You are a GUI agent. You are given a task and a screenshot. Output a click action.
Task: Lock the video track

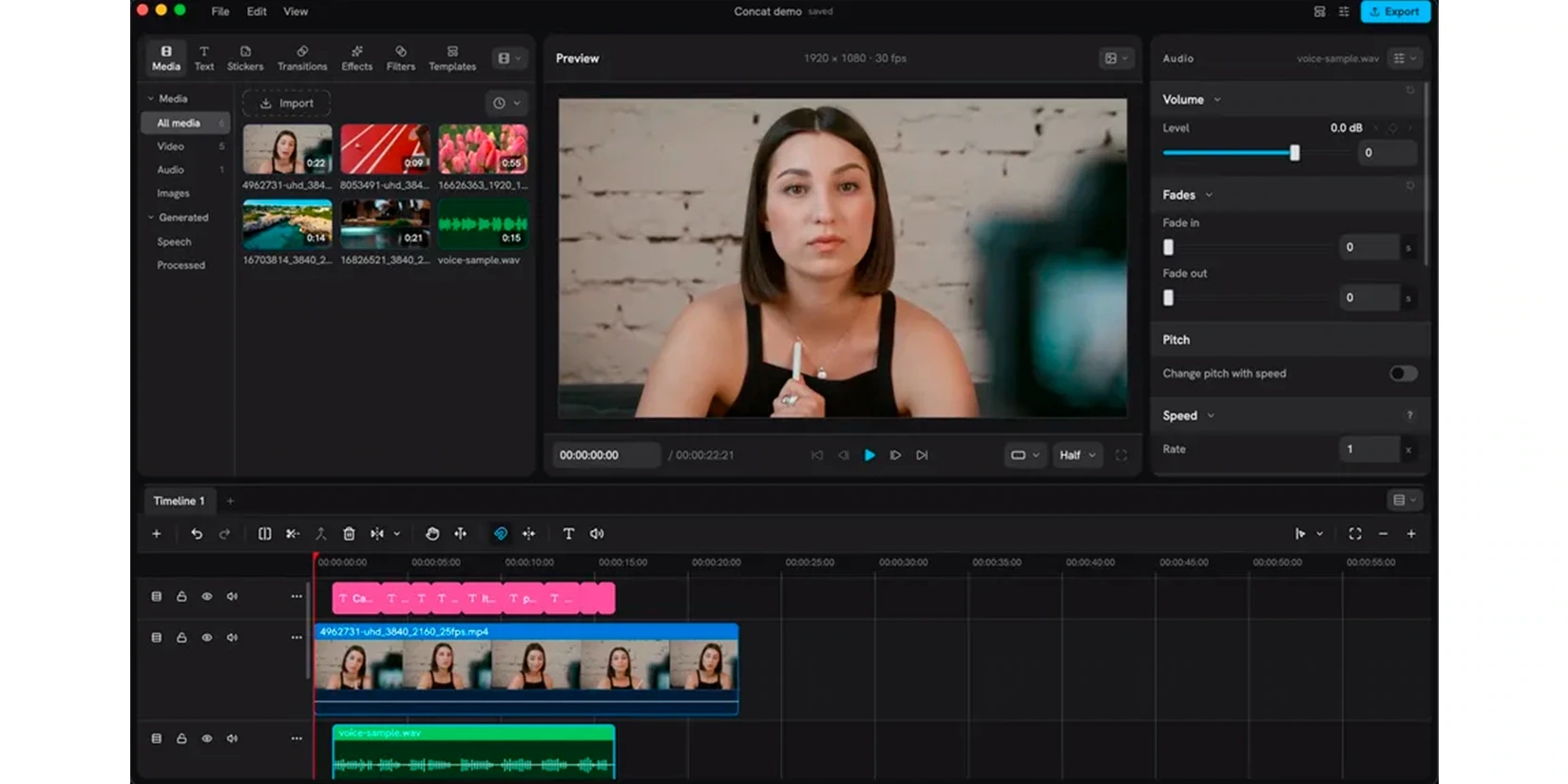tap(182, 638)
